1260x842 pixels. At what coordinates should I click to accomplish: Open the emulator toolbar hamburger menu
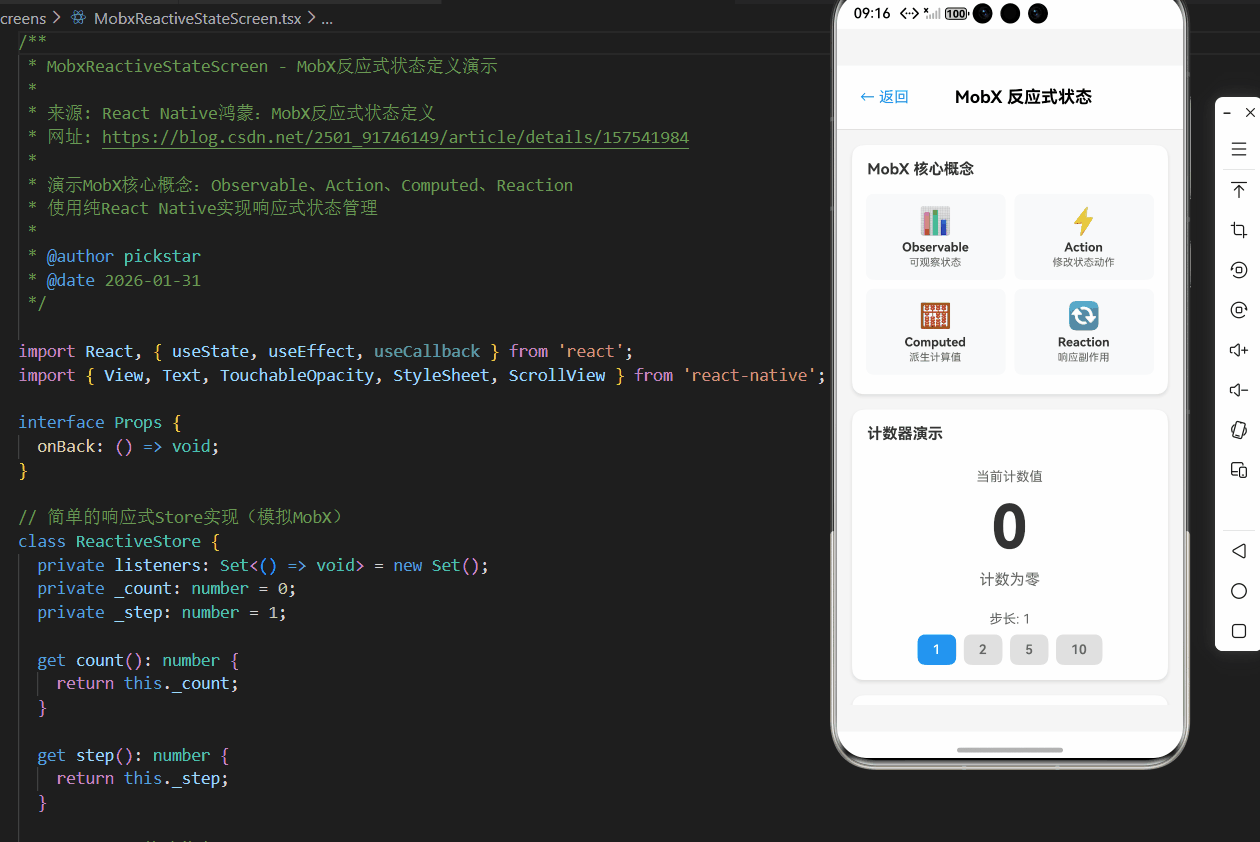pos(1238,150)
